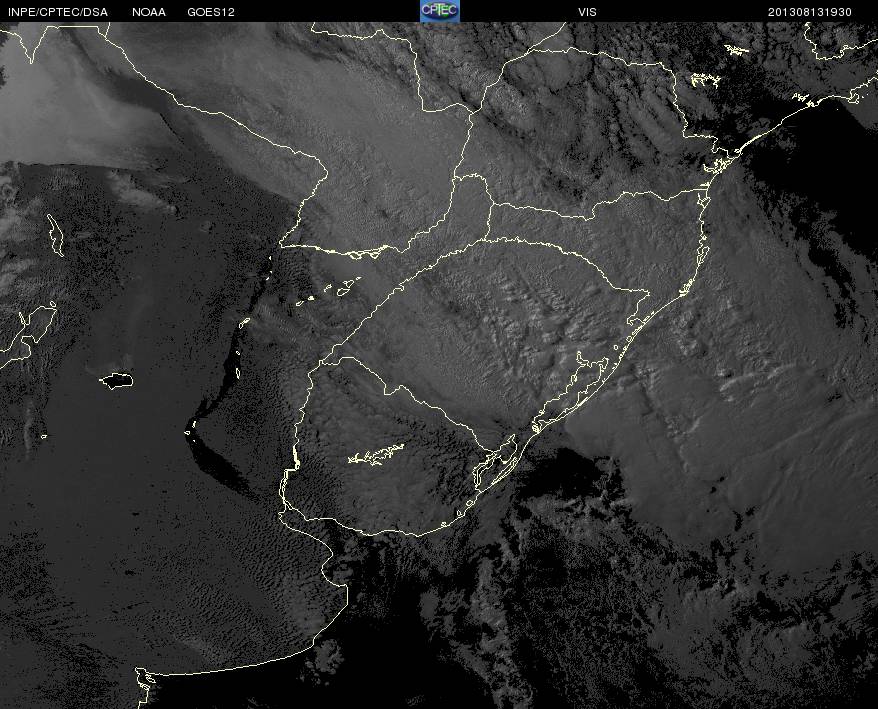This screenshot has height=709, width=878.
Task: Click the INPE/CPTEC/DSA label
Action: tap(57, 12)
